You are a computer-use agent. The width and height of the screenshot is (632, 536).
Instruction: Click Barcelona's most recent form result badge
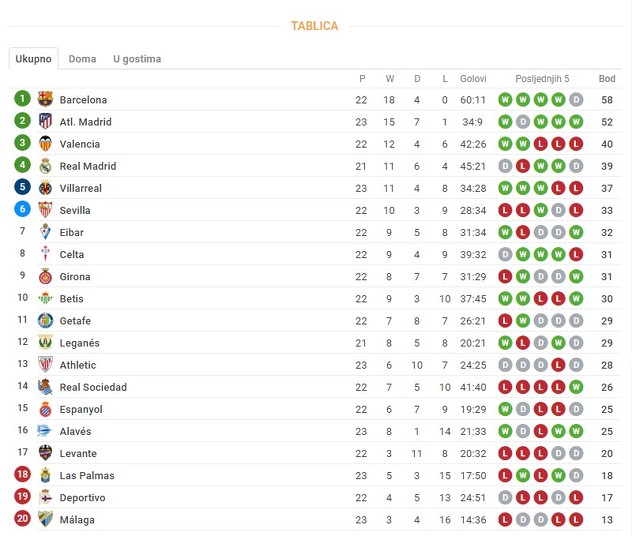coord(576,100)
